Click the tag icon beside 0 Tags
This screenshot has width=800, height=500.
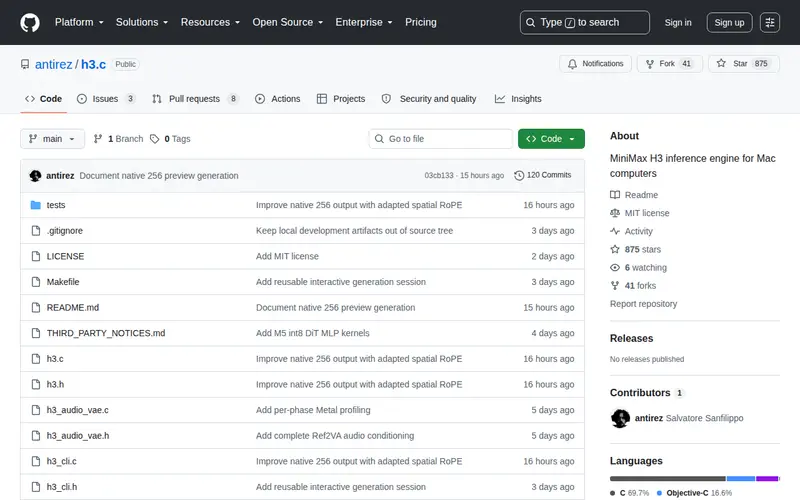(x=155, y=139)
